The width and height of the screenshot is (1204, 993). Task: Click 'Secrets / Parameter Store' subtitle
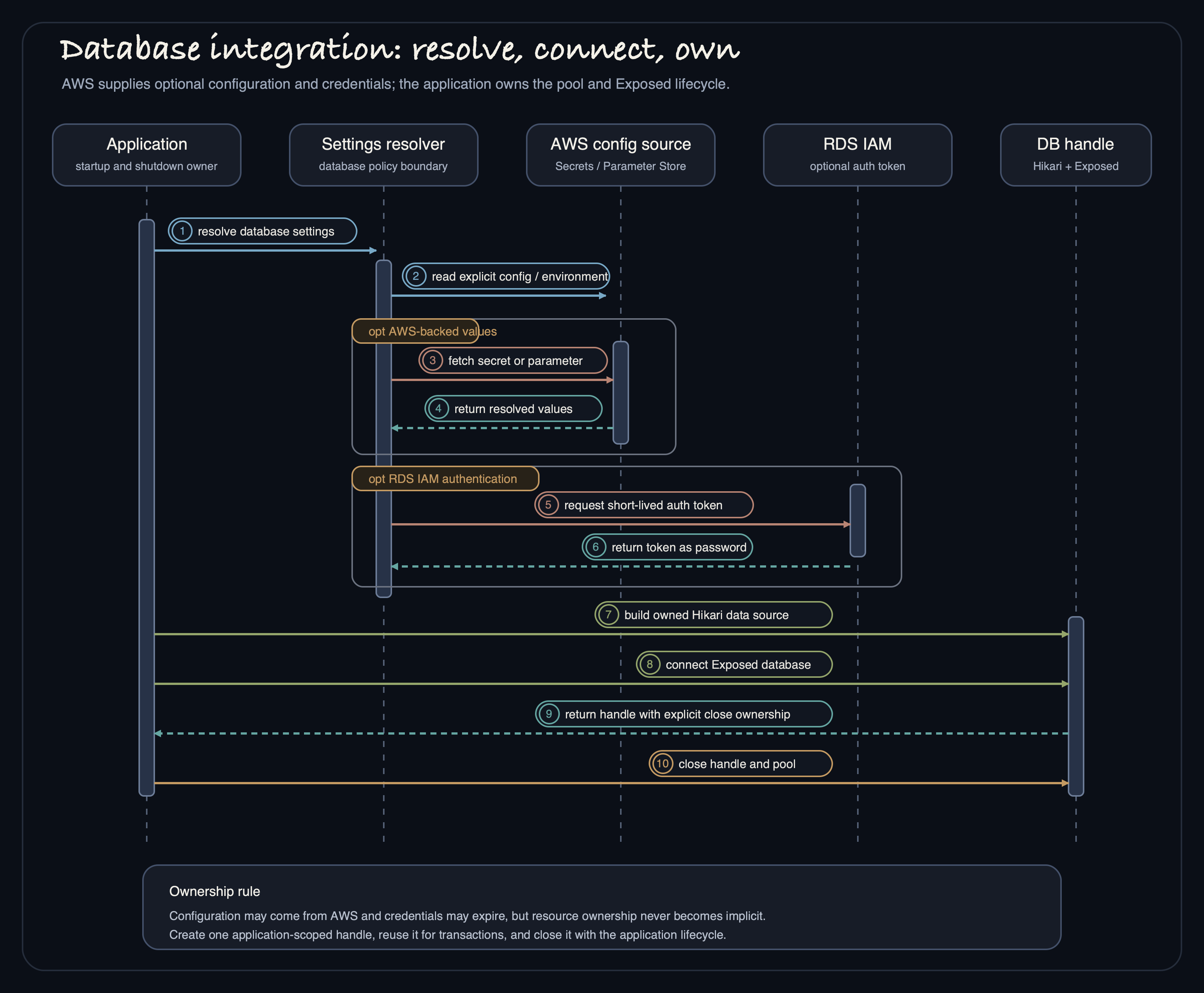click(620, 166)
